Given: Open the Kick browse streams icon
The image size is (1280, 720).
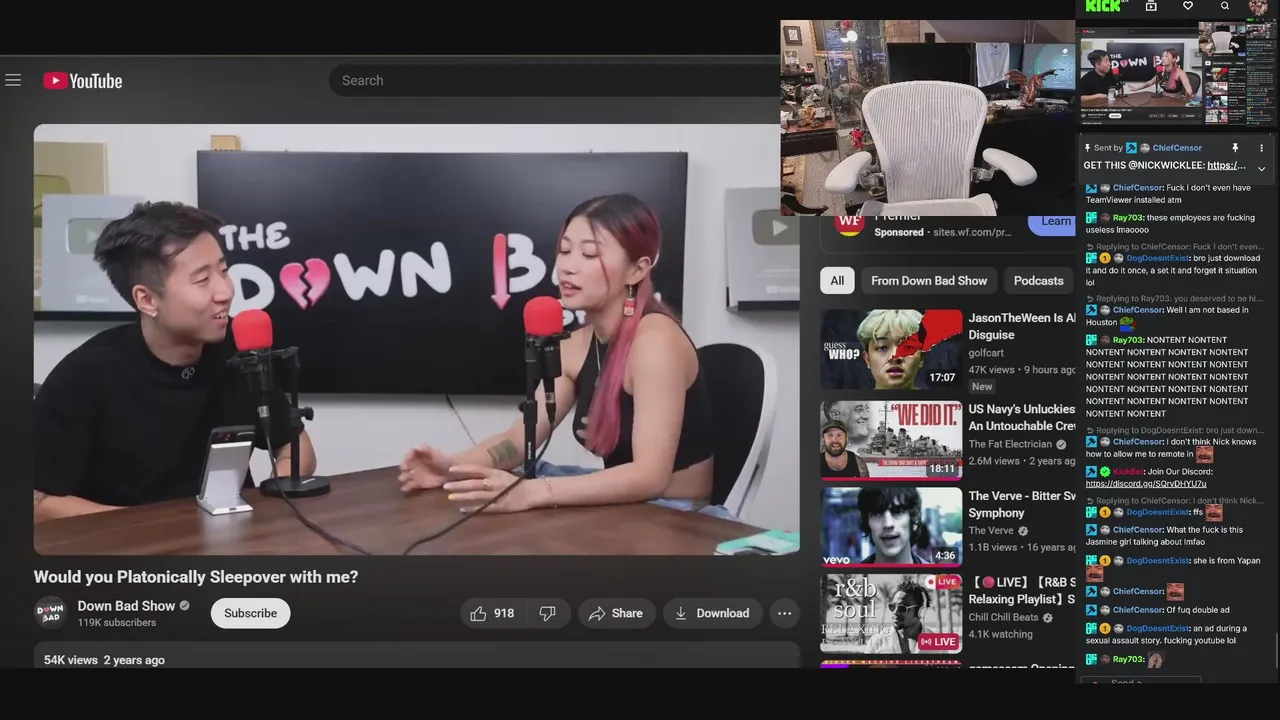Looking at the screenshot, I should (x=1151, y=6).
